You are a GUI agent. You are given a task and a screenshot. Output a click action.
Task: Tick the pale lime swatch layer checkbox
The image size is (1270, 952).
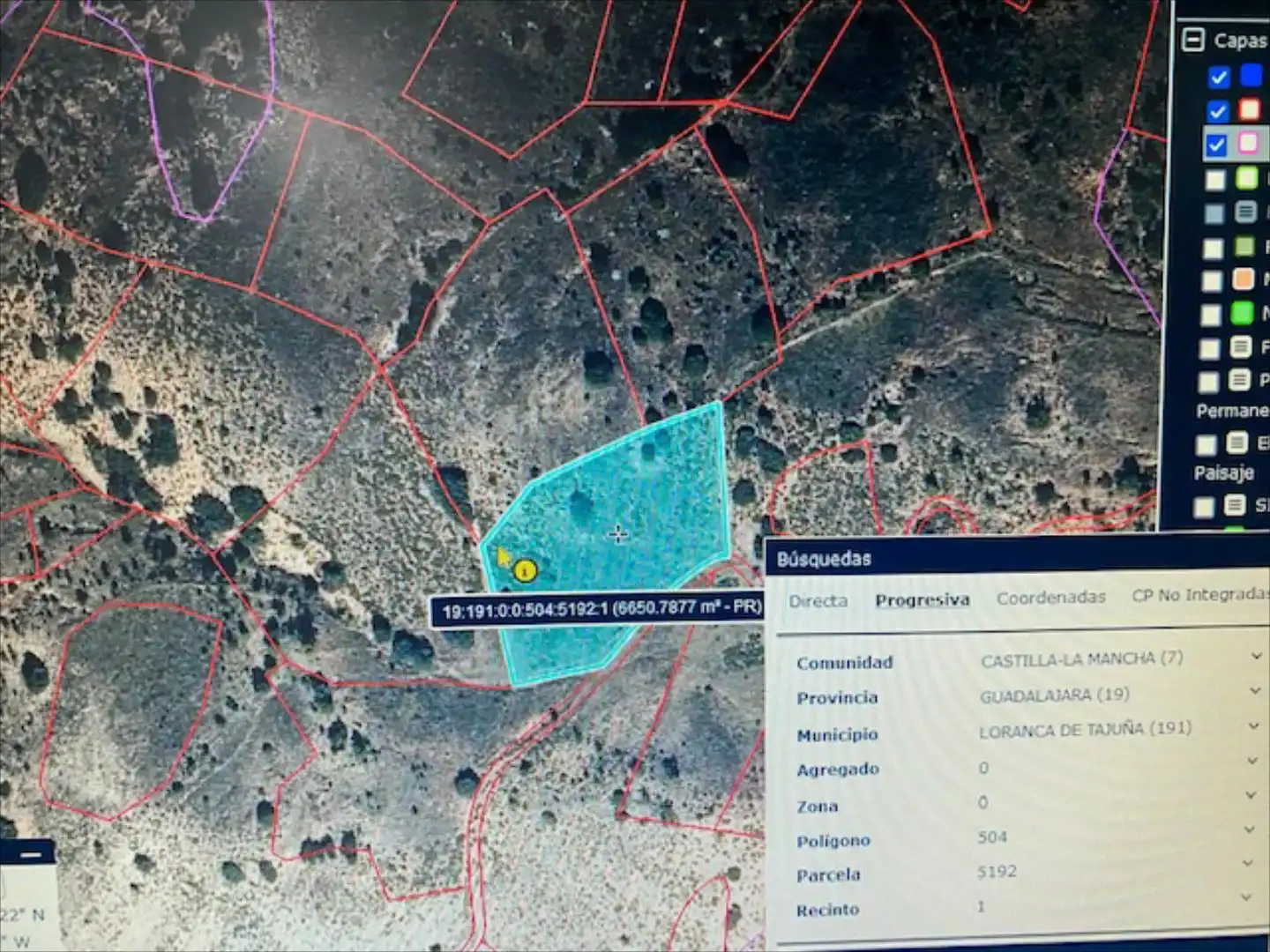1215,180
